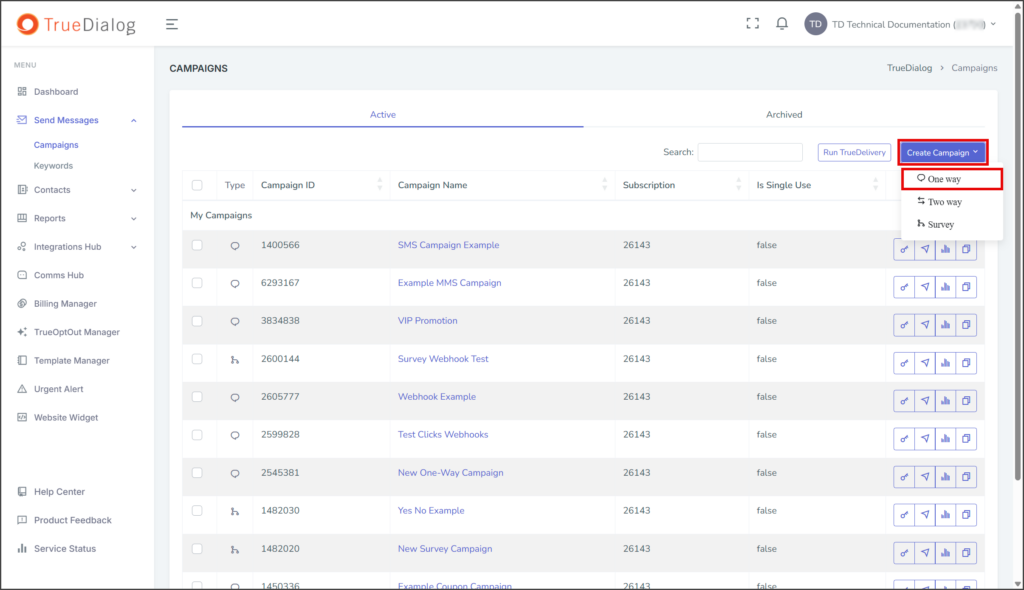Open the TD Technical Documentation account dropdown
Viewport: 1024px width, 590px height.
901,24
